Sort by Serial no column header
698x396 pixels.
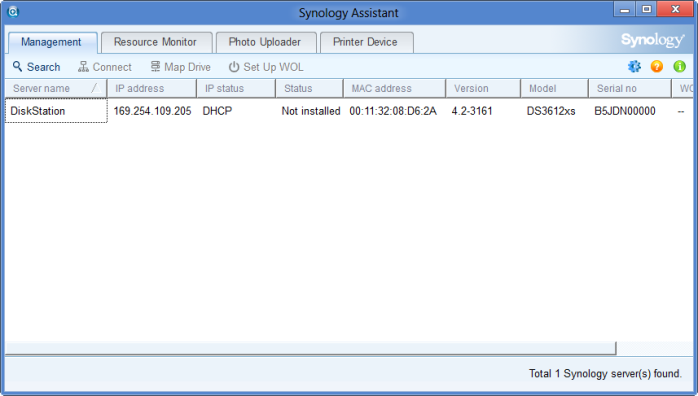pyautogui.click(x=629, y=89)
